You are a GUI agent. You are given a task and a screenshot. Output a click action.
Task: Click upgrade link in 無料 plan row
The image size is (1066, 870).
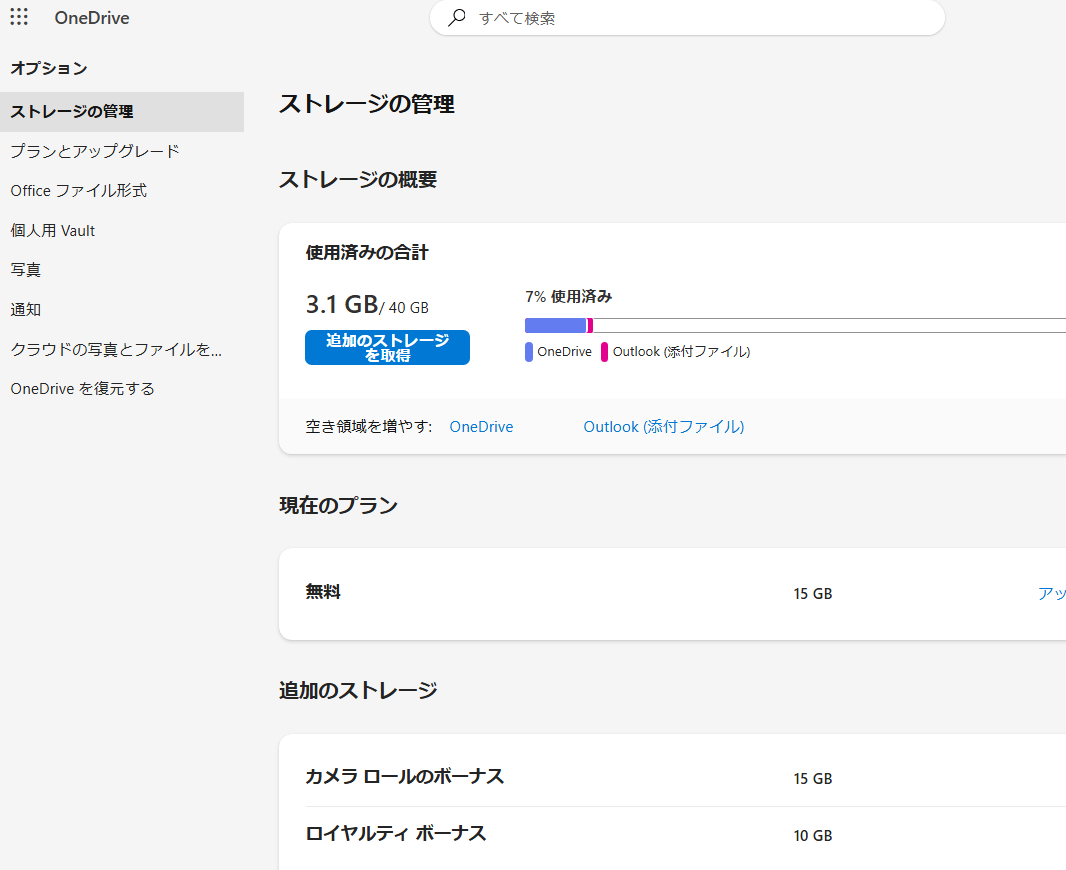click(x=1051, y=594)
